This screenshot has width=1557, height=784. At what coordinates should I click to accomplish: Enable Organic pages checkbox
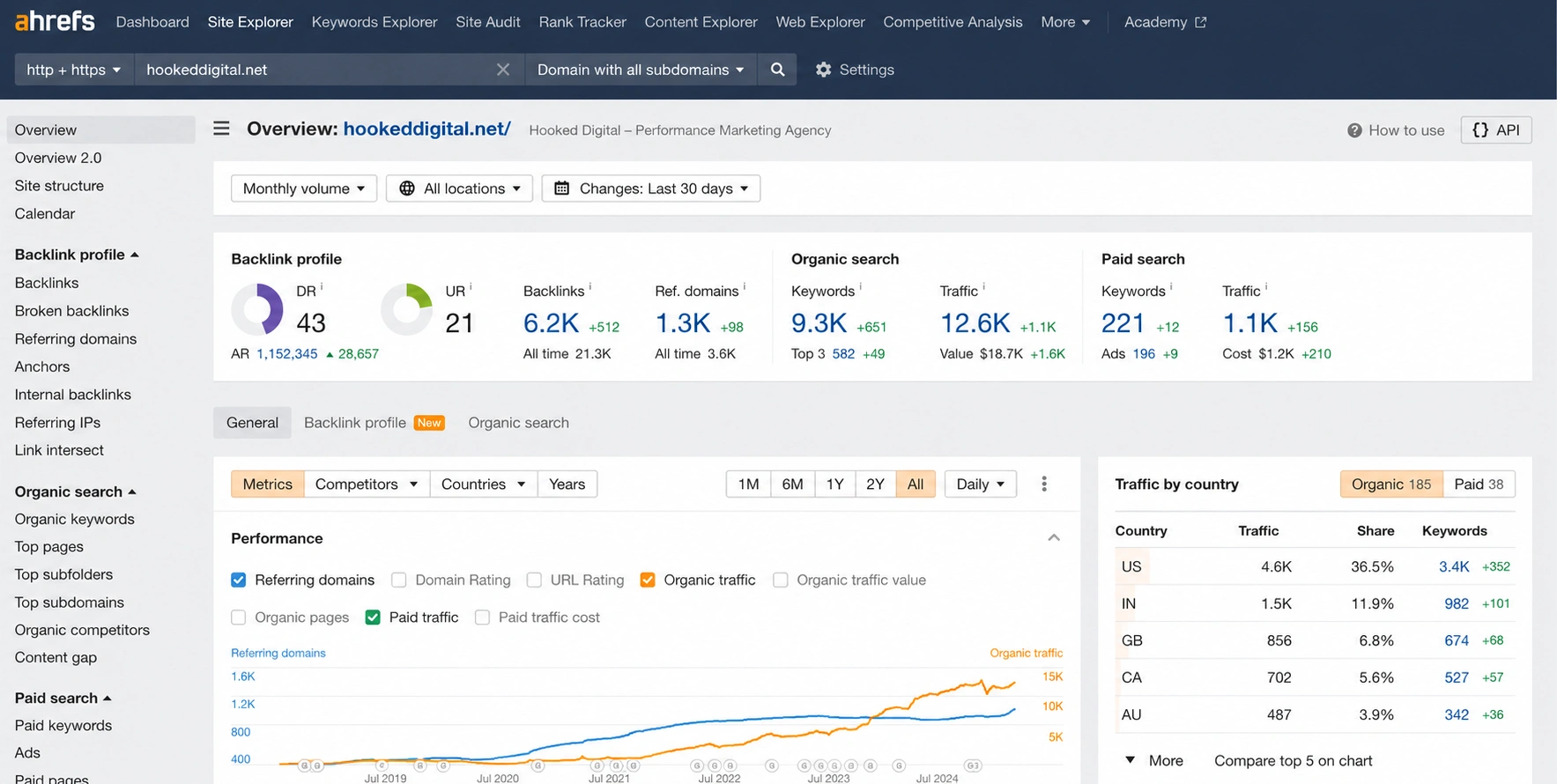pos(238,618)
